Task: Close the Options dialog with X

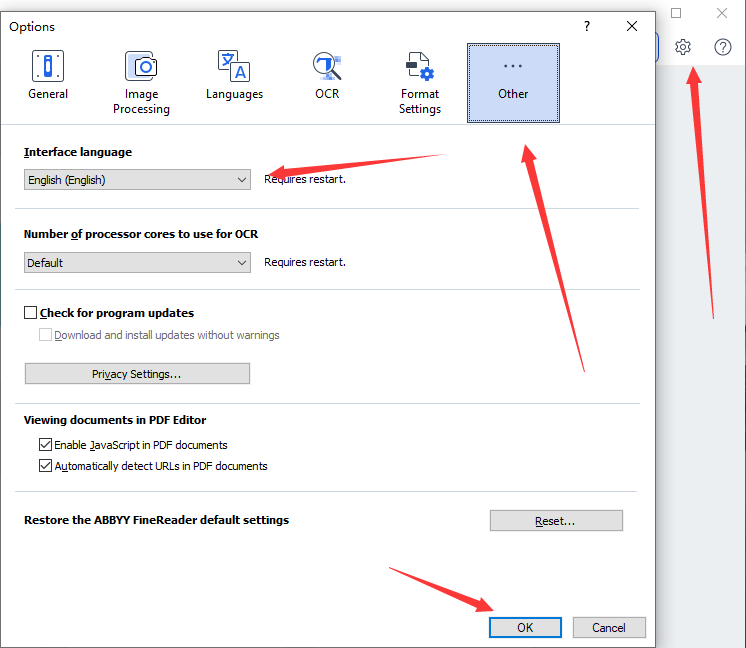Action: (x=632, y=26)
